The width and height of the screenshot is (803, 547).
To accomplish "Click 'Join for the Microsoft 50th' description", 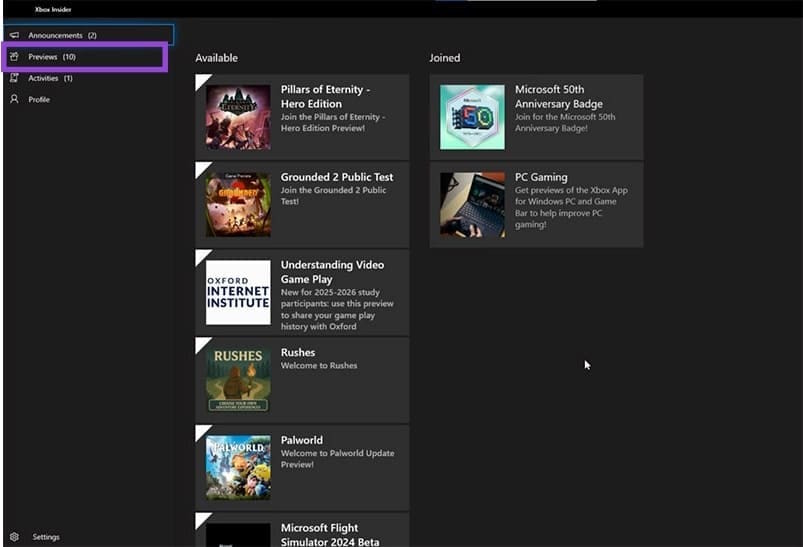I will [565, 122].
